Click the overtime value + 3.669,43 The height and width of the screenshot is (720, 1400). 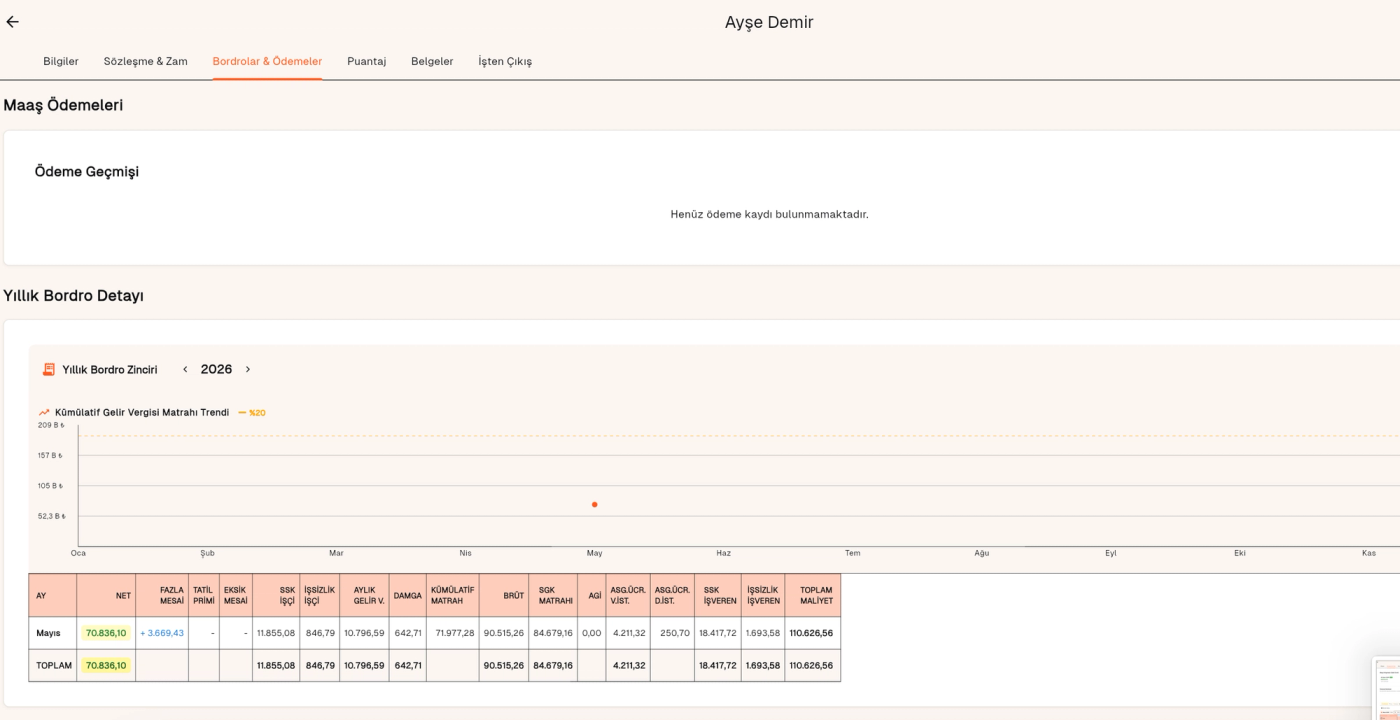(162, 633)
